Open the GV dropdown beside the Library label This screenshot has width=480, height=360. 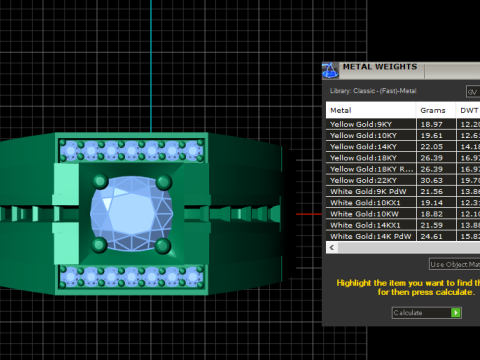[x=473, y=92]
